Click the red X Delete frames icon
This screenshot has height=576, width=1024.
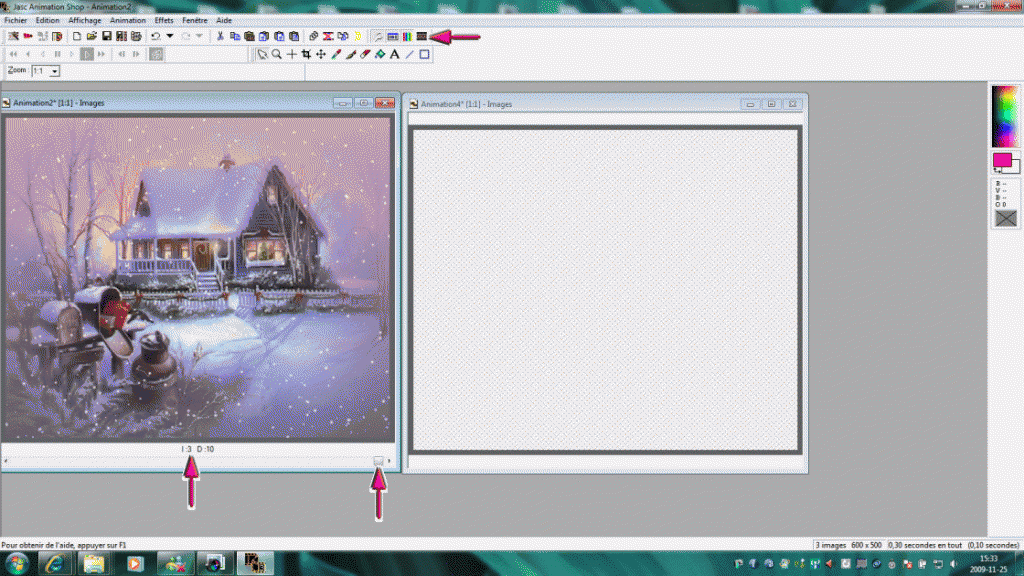coord(328,37)
